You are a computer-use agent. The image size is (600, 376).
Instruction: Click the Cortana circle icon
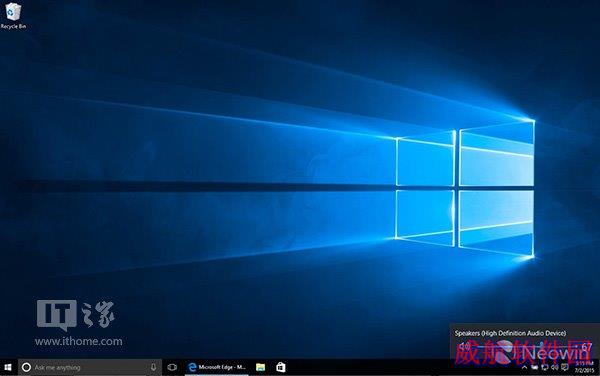pos(26,368)
